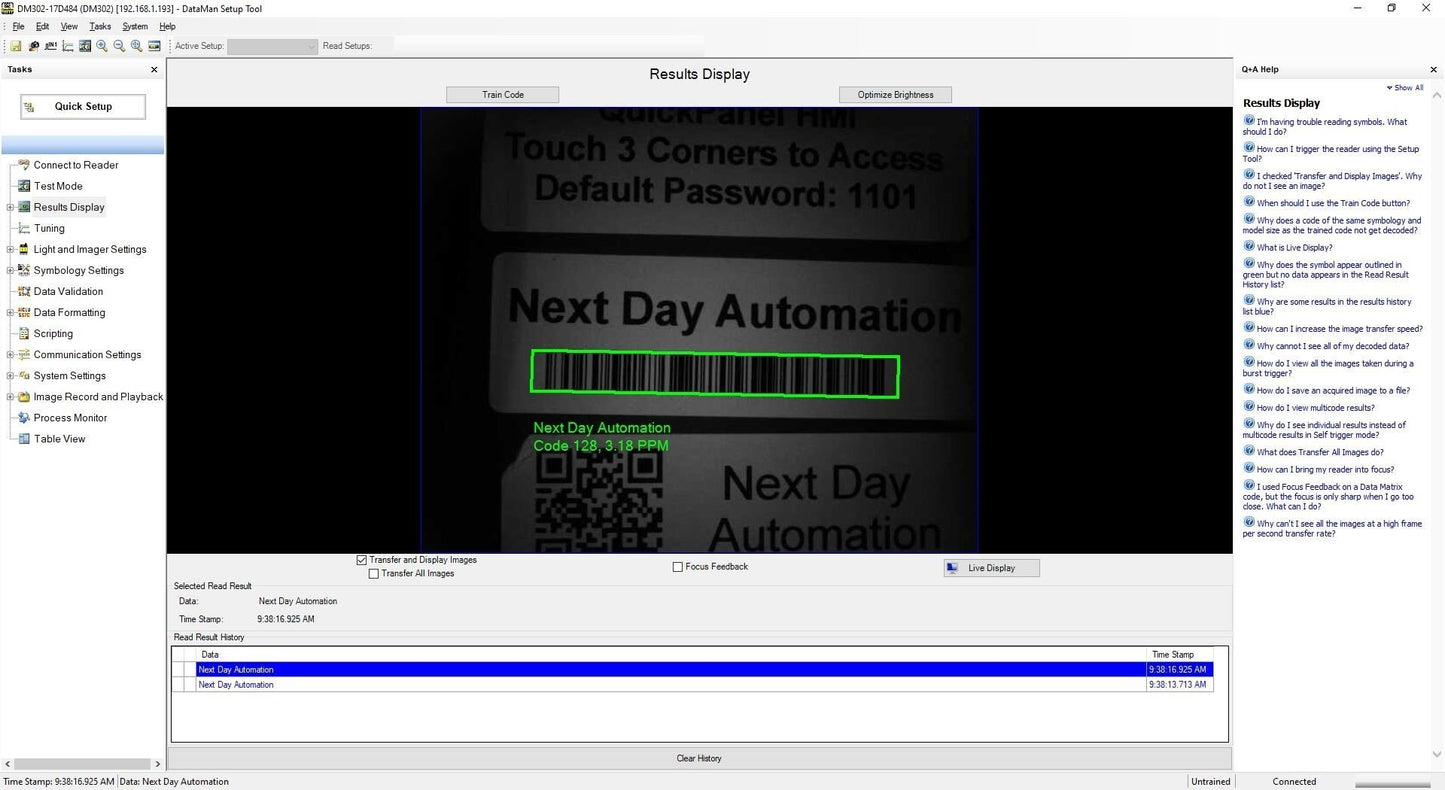Click the Test Mode icon in toolbar

tap(85, 46)
